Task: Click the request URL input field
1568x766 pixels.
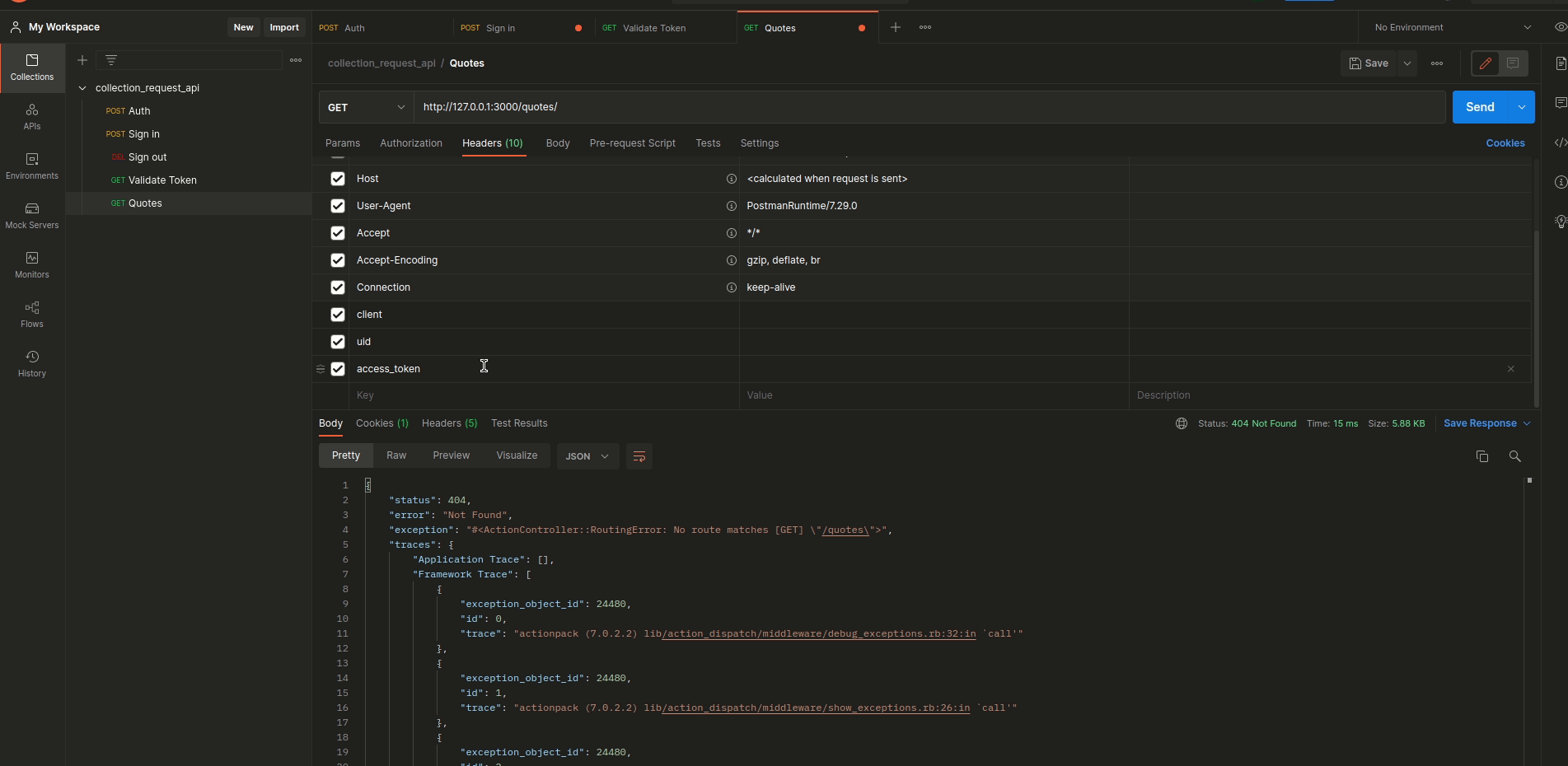Action: pyautogui.click(x=929, y=107)
